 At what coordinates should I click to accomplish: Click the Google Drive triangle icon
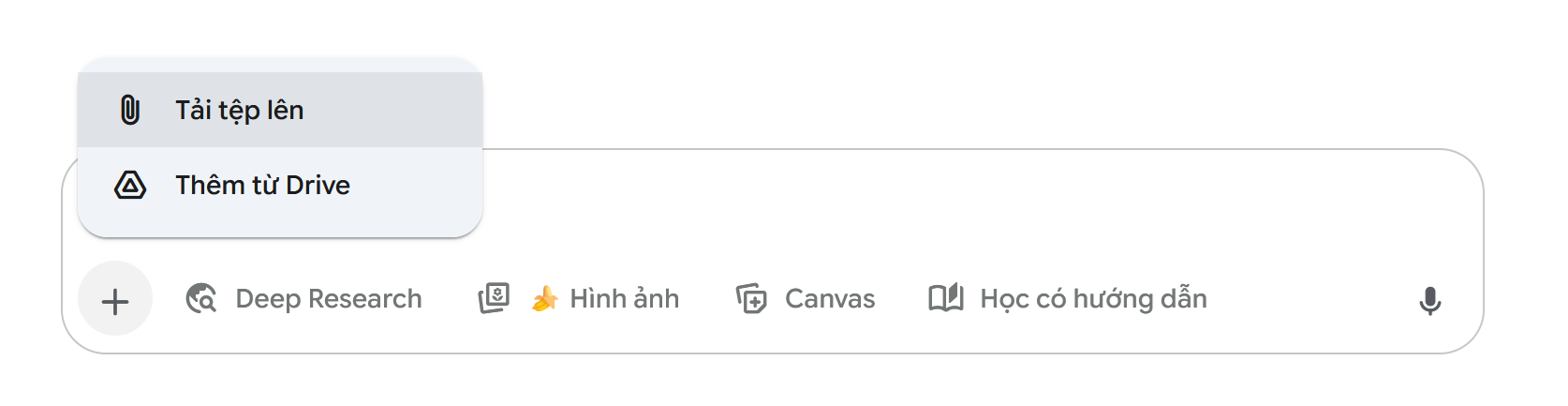130,185
